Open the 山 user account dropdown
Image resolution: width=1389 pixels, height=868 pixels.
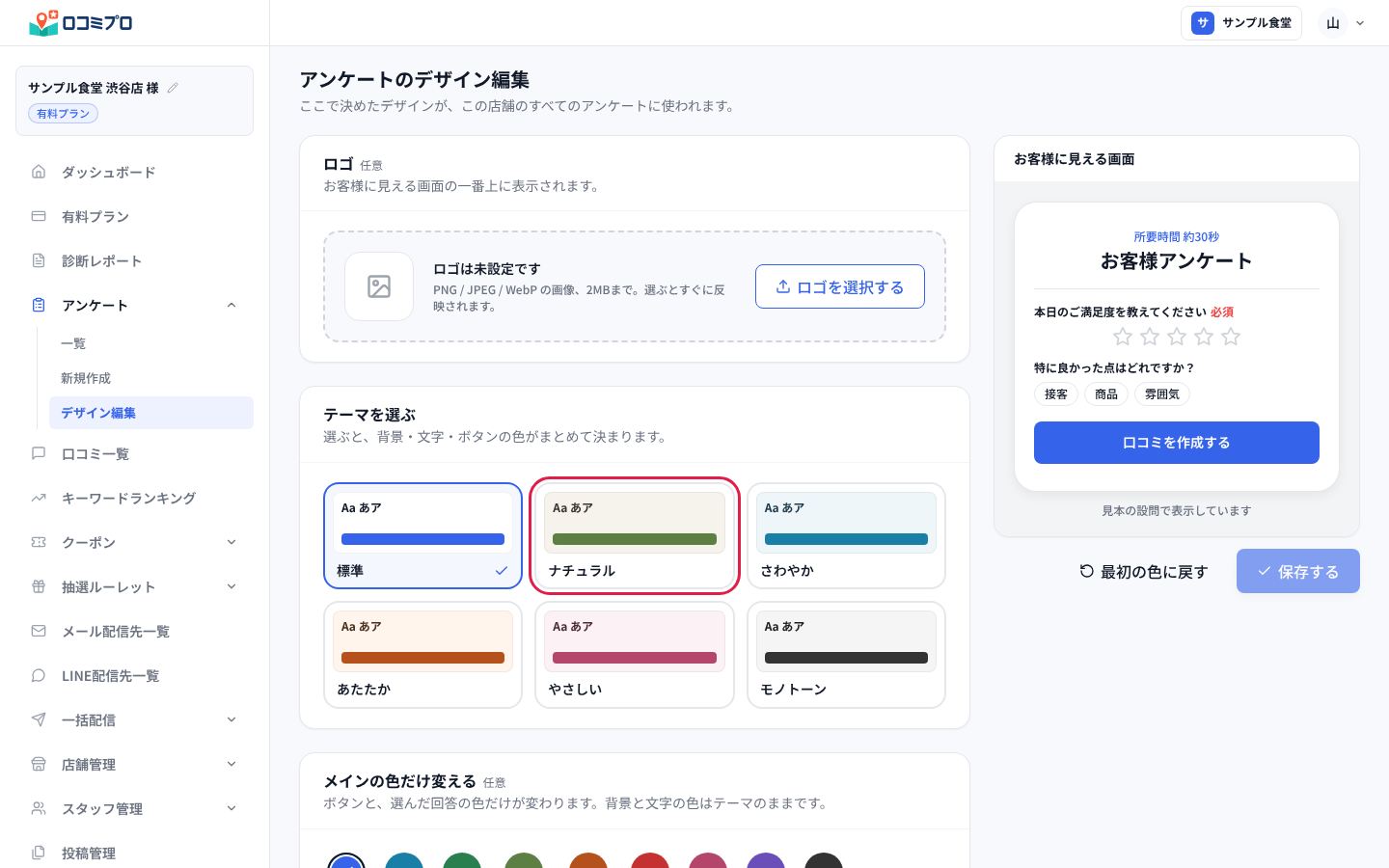coord(1344,23)
